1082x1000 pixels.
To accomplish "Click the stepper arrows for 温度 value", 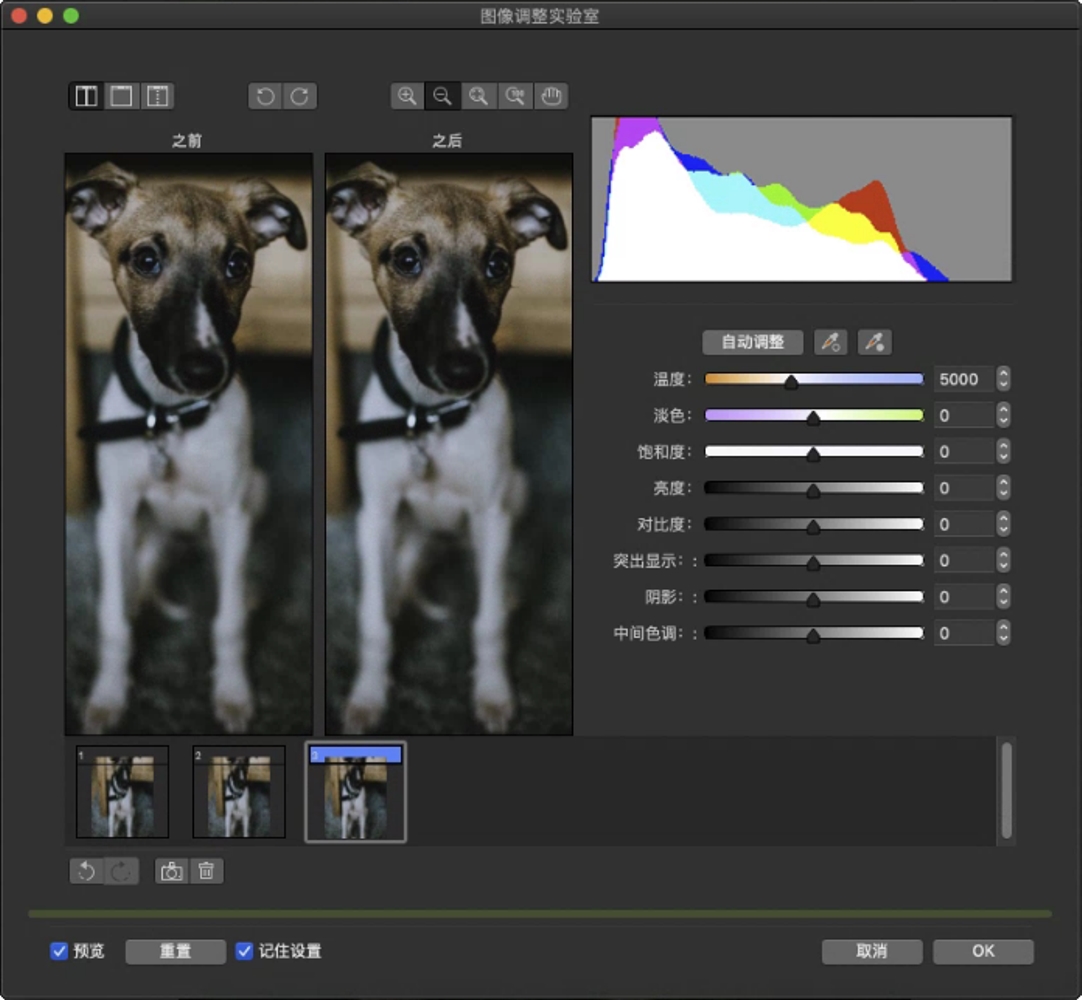I will point(1003,379).
